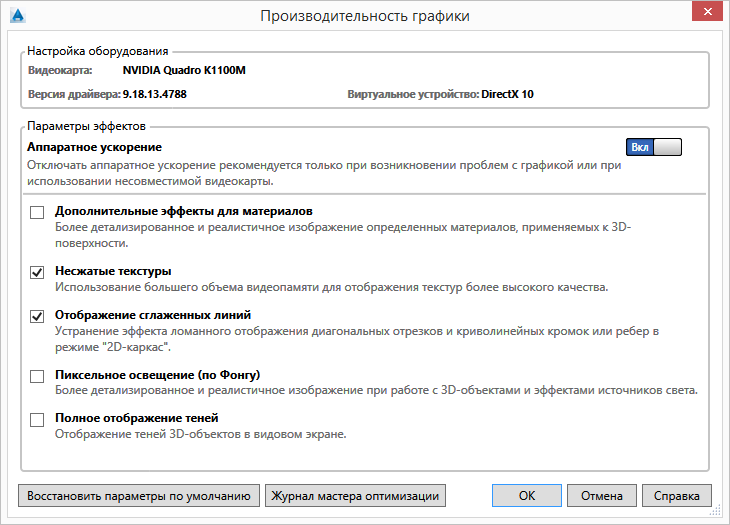This screenshot has height=525, width=730.
Task: Click the Версия драйвера: field label
Action: tap(74, 94)
